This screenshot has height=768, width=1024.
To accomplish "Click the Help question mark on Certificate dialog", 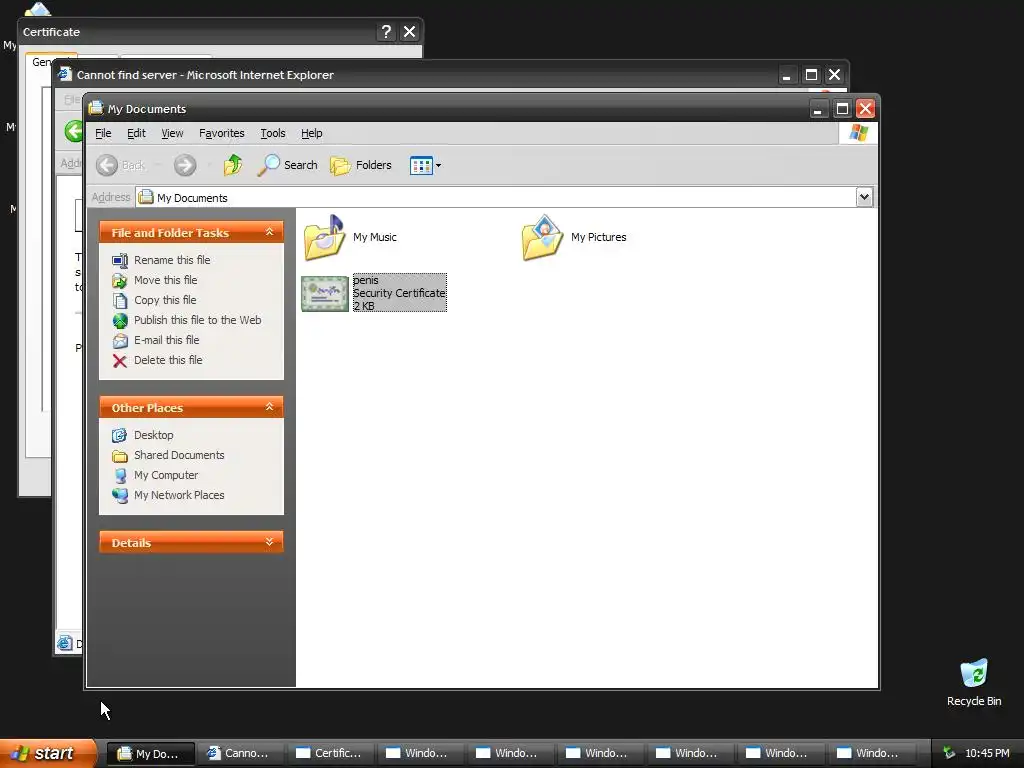I will click(x=386, y=31).
